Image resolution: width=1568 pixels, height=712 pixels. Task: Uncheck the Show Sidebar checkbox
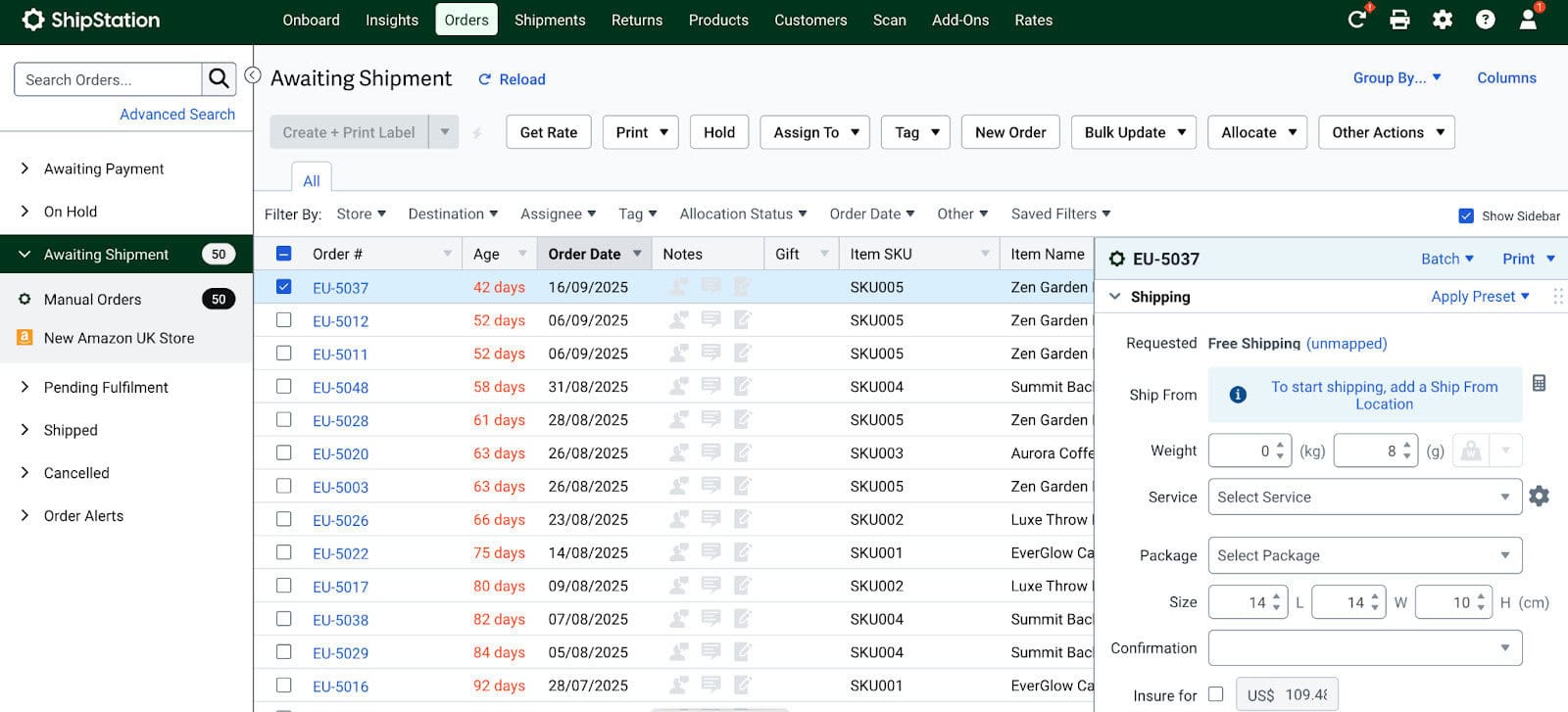pos(1466,215)
